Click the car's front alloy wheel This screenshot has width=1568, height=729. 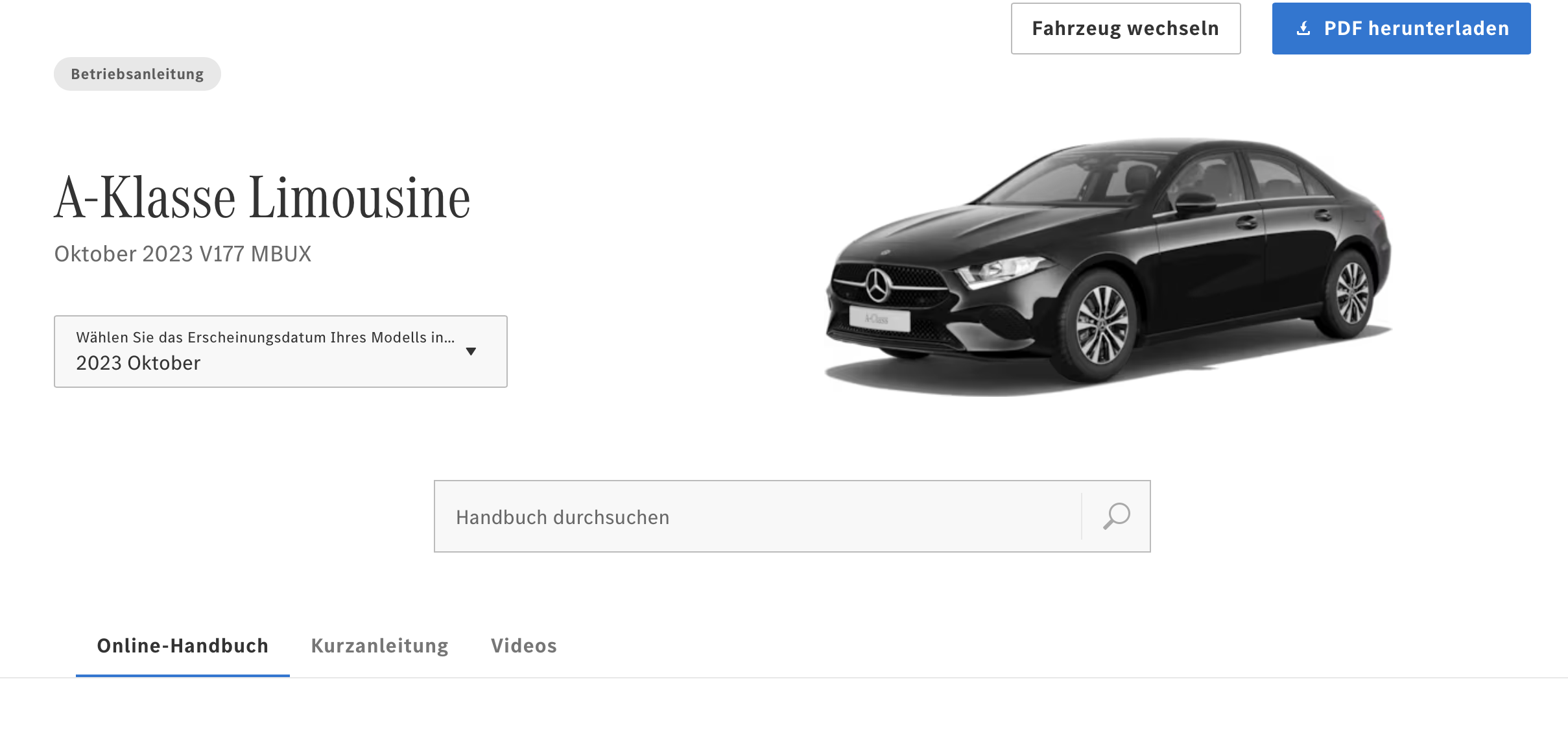[x=1100, y=326]
